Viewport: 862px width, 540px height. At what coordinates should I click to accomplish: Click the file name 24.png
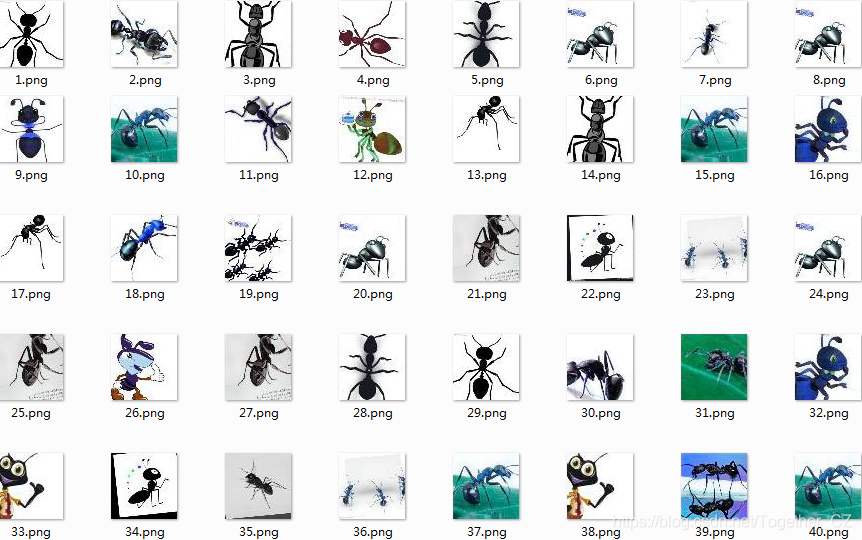point(828,294)
